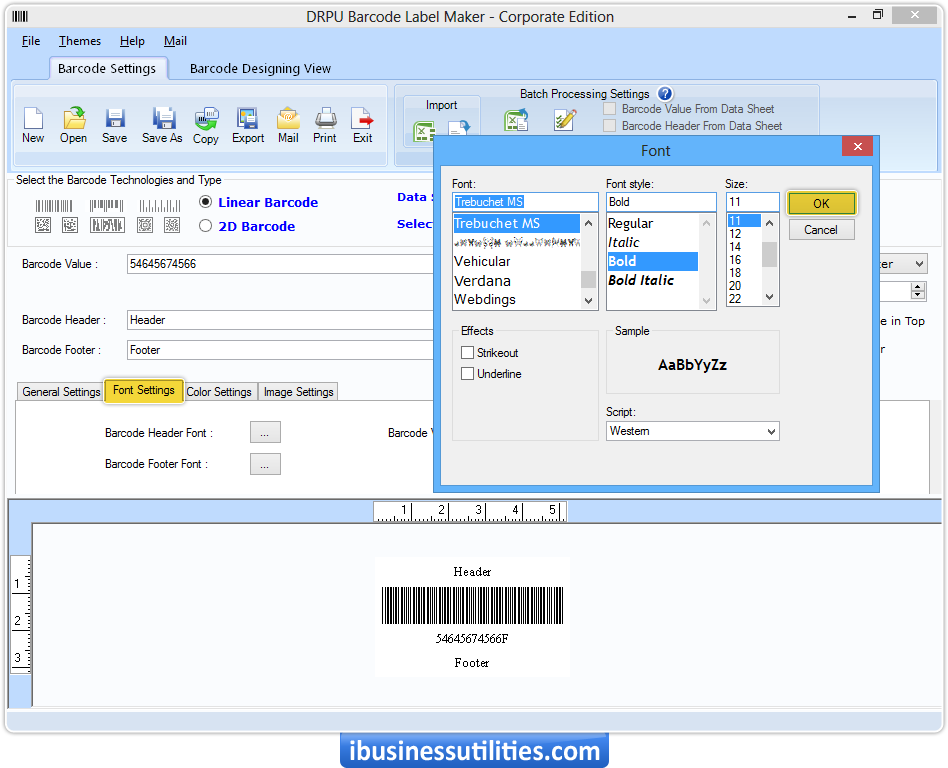Select Linear Barcode radio button

coord(206,202)
